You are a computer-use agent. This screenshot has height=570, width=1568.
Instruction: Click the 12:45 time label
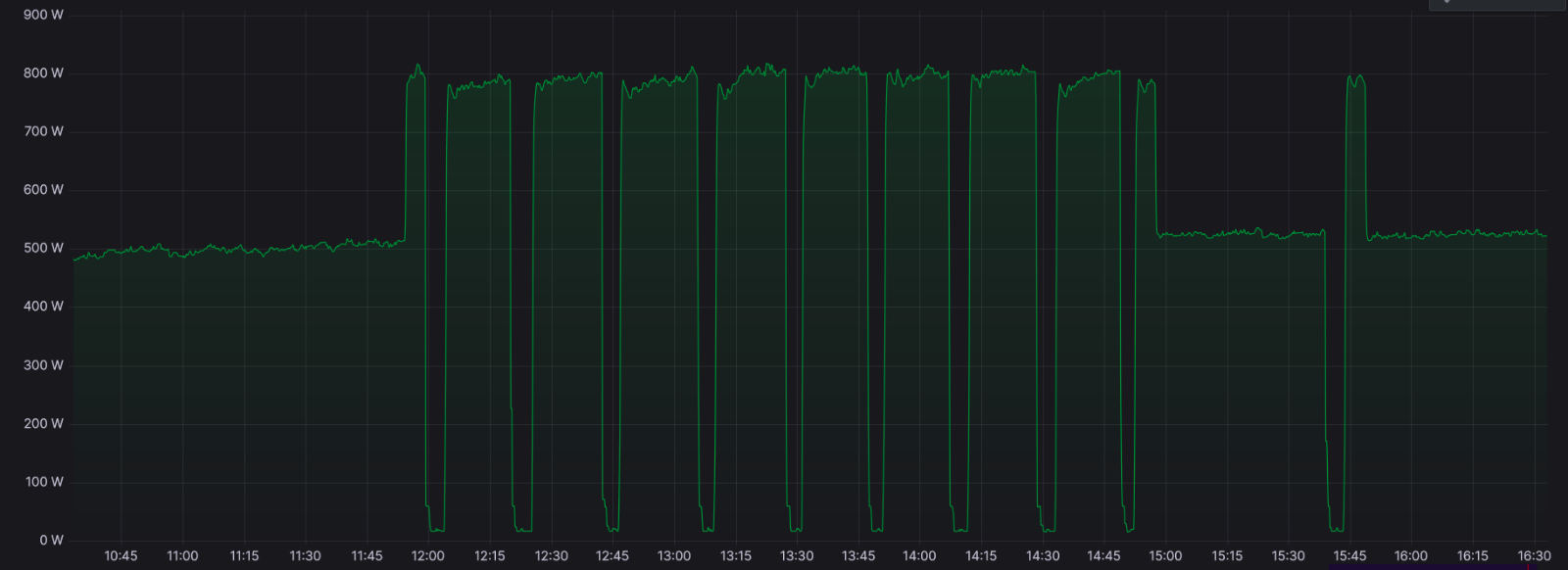pyautogui.click(x=612, y=556)
